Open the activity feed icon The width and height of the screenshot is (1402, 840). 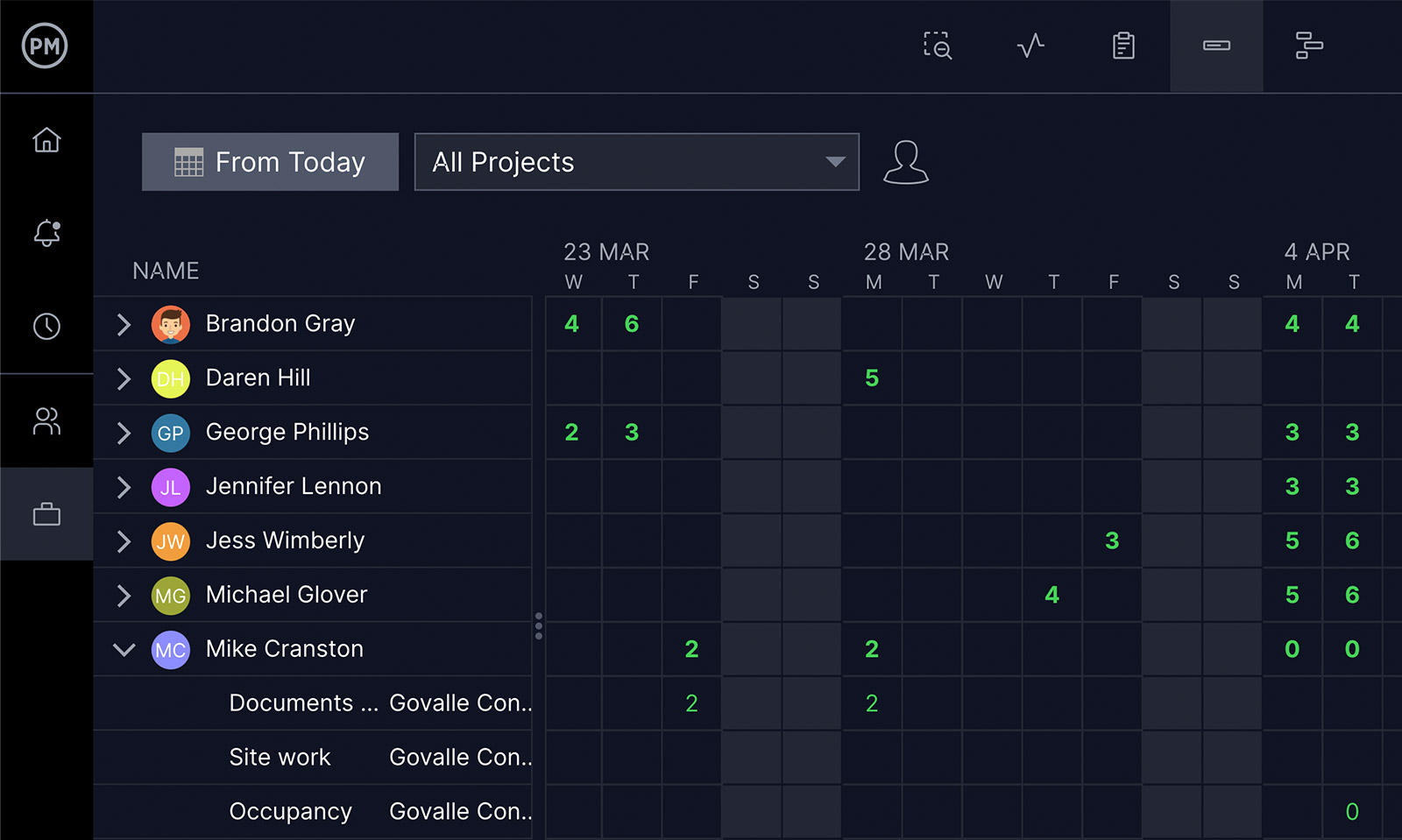pyautogui.click(x=1030, y=46)
